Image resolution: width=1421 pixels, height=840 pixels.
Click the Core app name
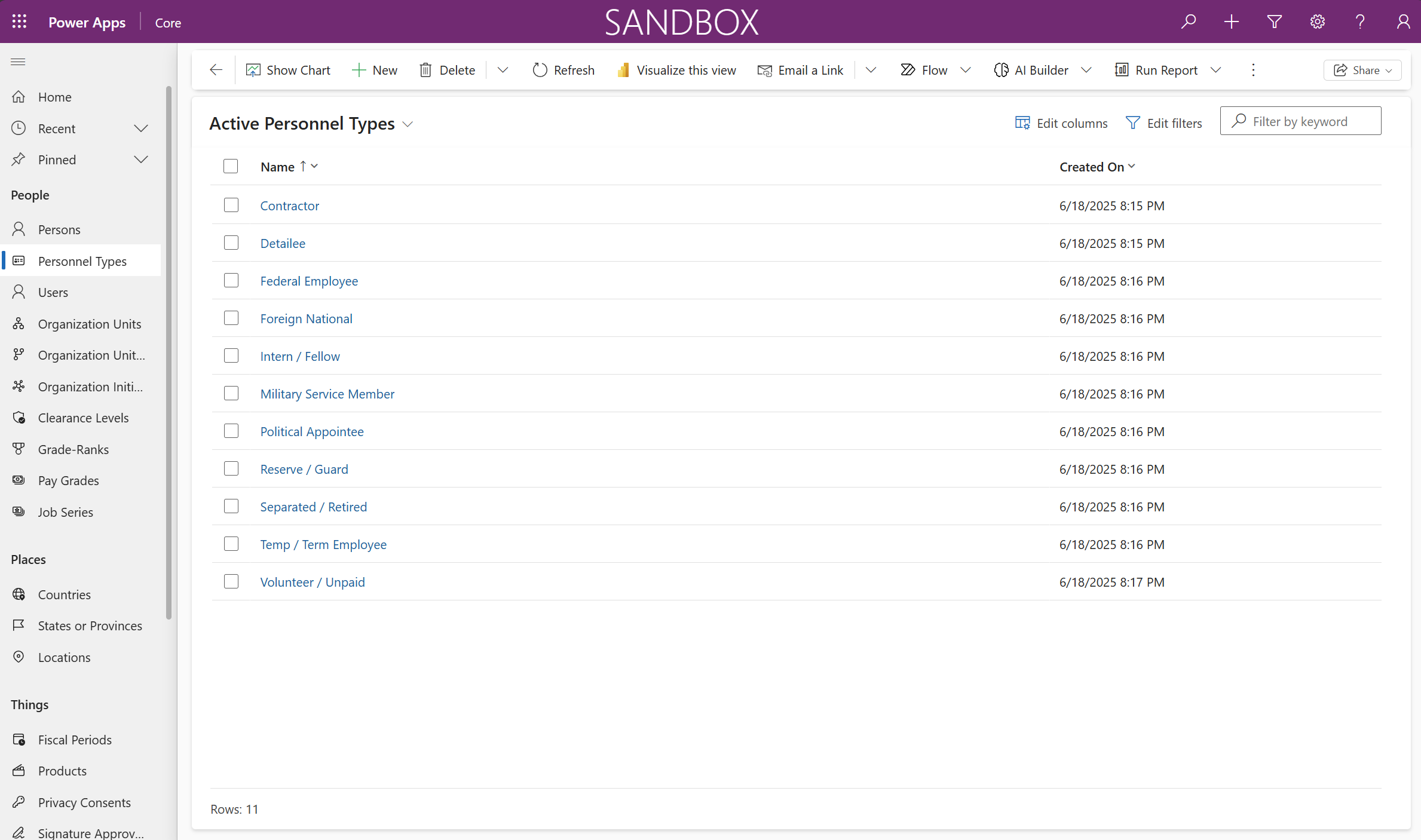click(168, 22)
